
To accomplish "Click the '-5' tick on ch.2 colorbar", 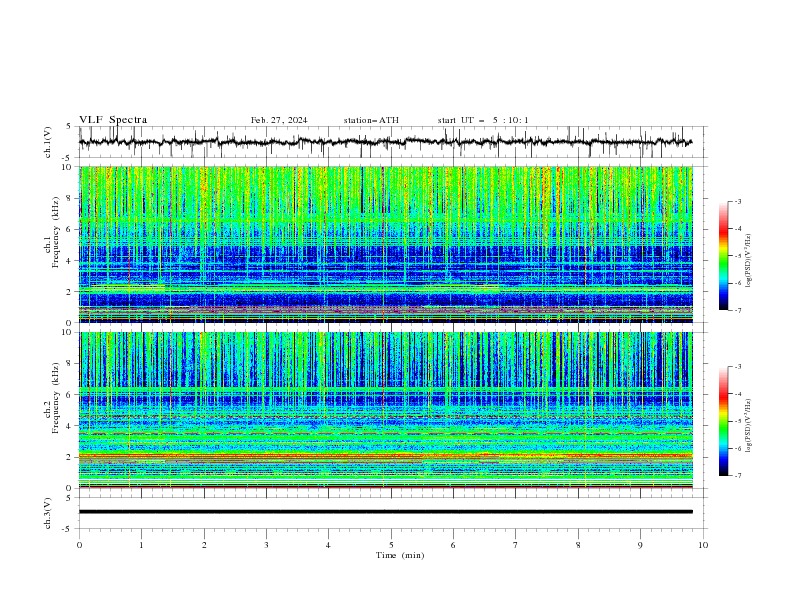I will coord(737,421).
